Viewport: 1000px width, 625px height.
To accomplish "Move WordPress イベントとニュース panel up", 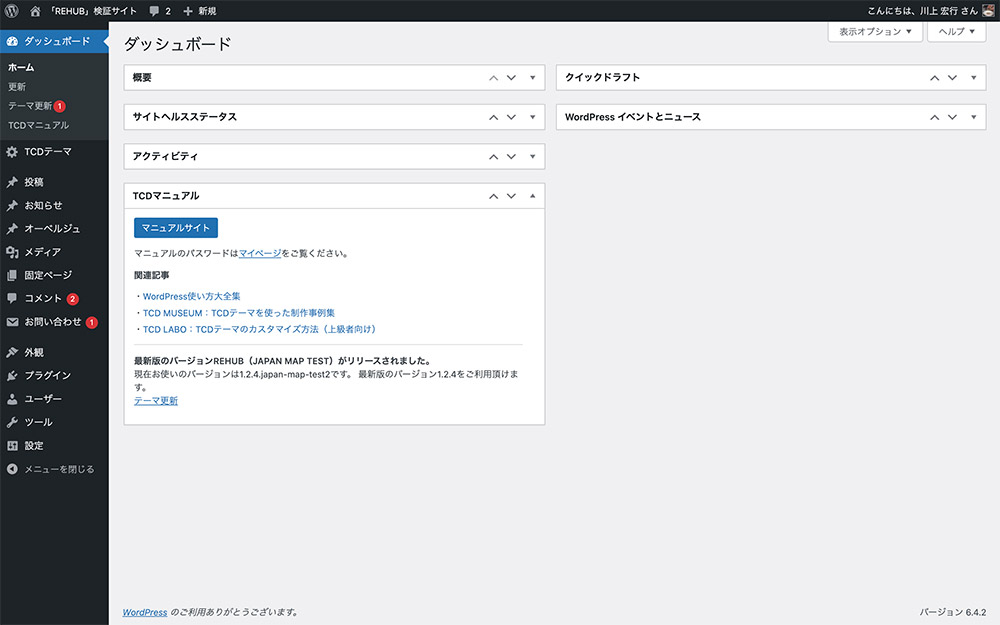I will click(934, 117).
